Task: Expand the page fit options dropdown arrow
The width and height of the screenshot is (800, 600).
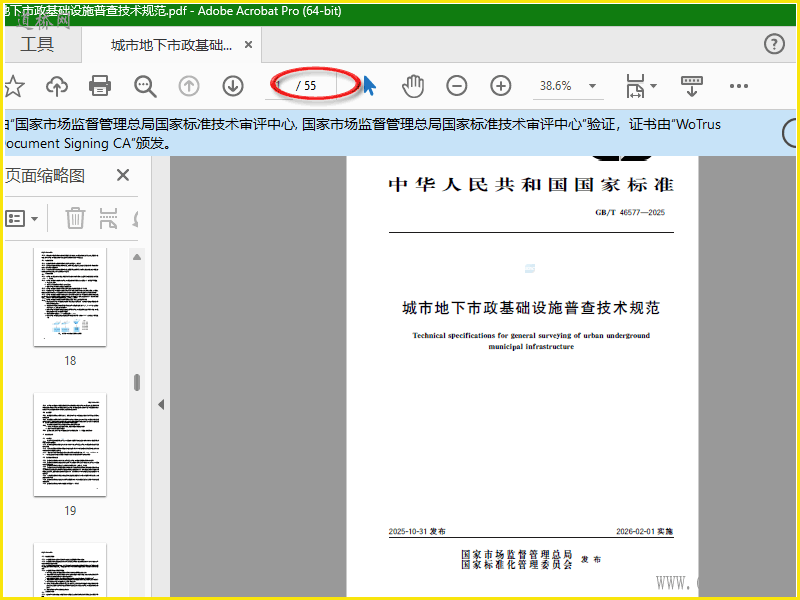Action: point(654,86)
